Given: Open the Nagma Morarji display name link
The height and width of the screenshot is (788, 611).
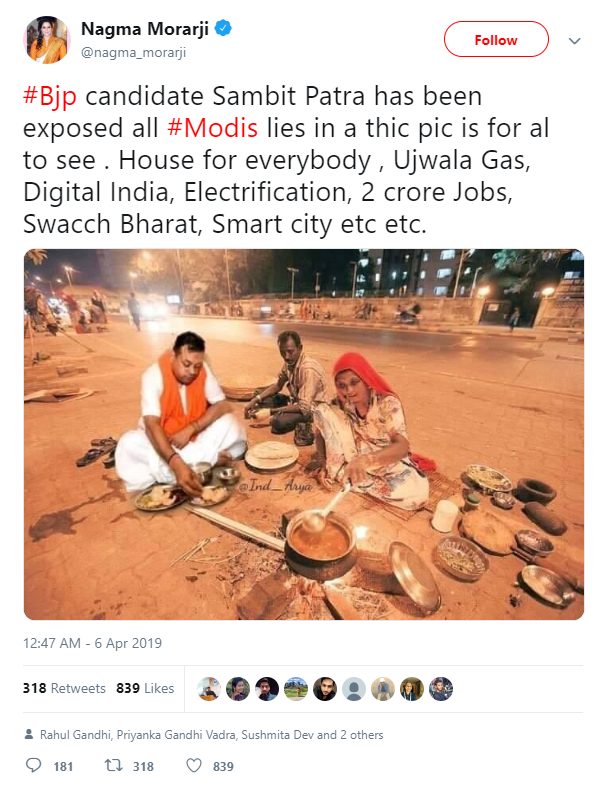Looking at the screenshot, I should point(145,29).
